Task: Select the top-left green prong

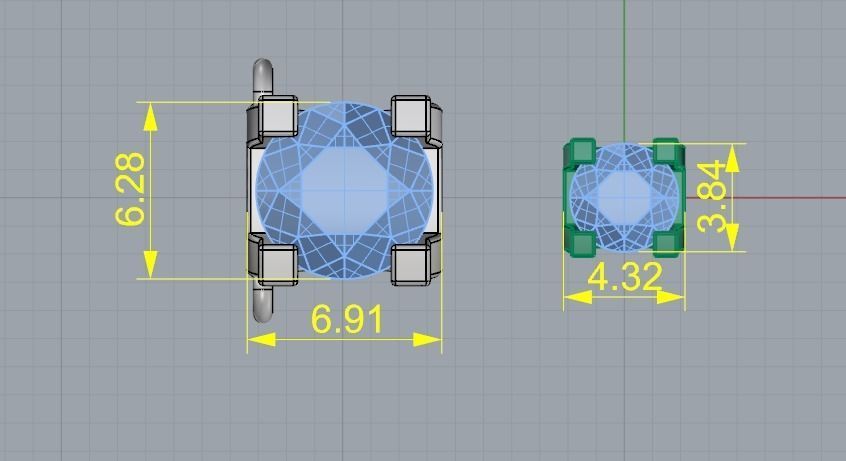Action: pyautogui.click(x=583, y=151)
